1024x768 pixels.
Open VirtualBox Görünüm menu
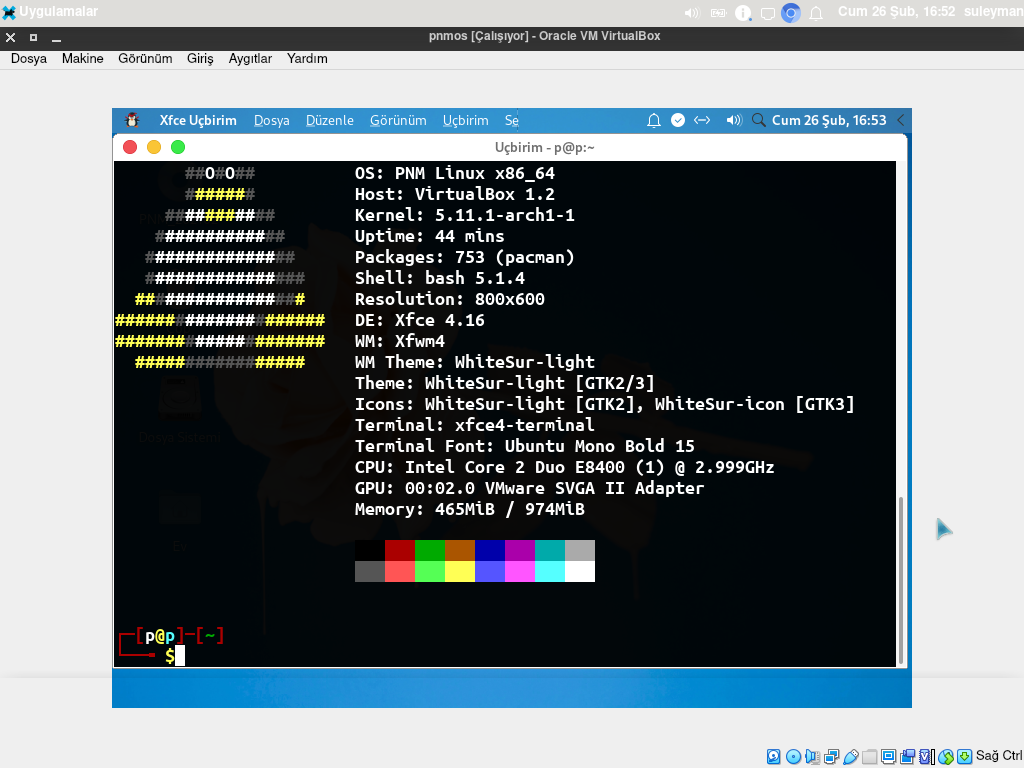[x=145, y=59]
